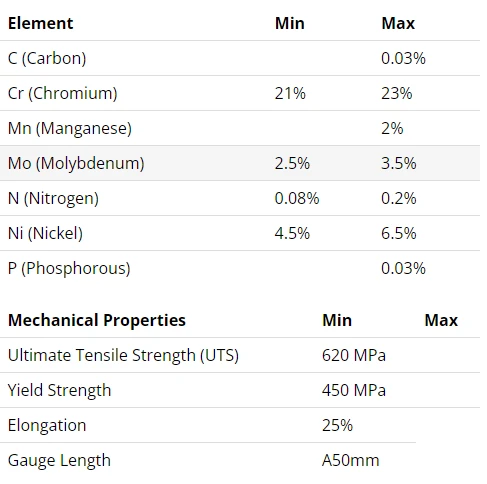
Task: Select the Ni (Nickel) row label
Action: (45, 233)
